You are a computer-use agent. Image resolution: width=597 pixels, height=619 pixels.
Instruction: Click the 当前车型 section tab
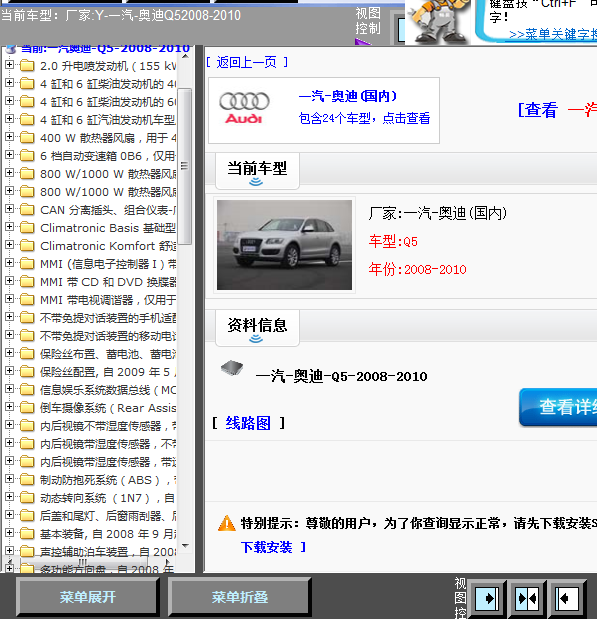(257, 171)
